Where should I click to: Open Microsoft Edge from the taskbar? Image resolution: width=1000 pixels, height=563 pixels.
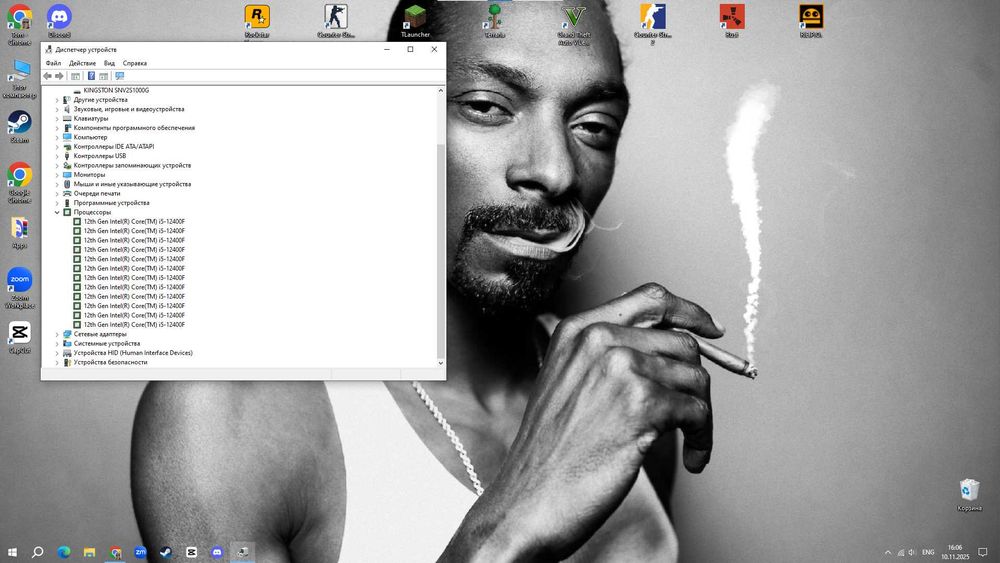(64, 552)
